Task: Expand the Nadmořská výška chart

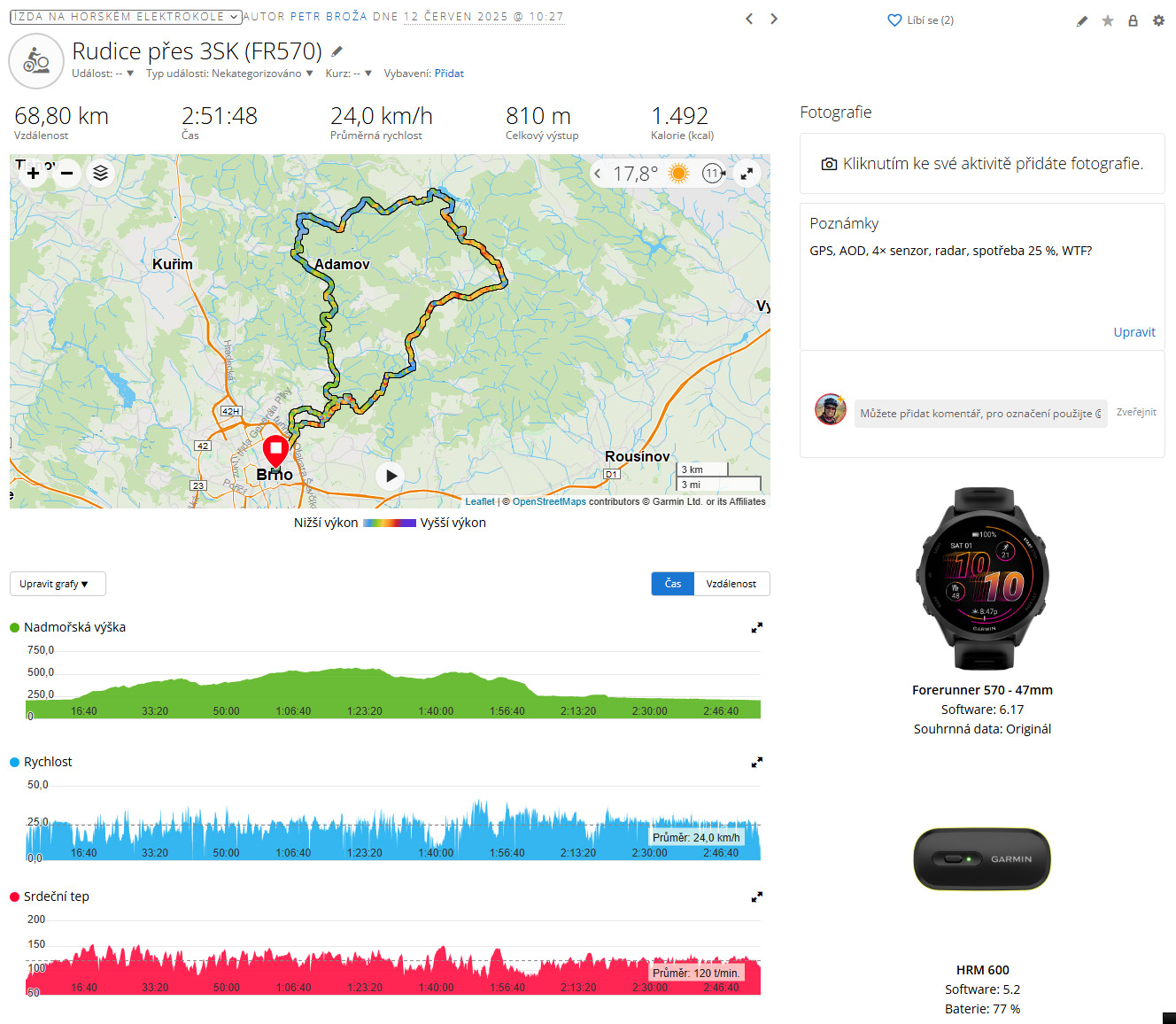Action: (757, 627)
